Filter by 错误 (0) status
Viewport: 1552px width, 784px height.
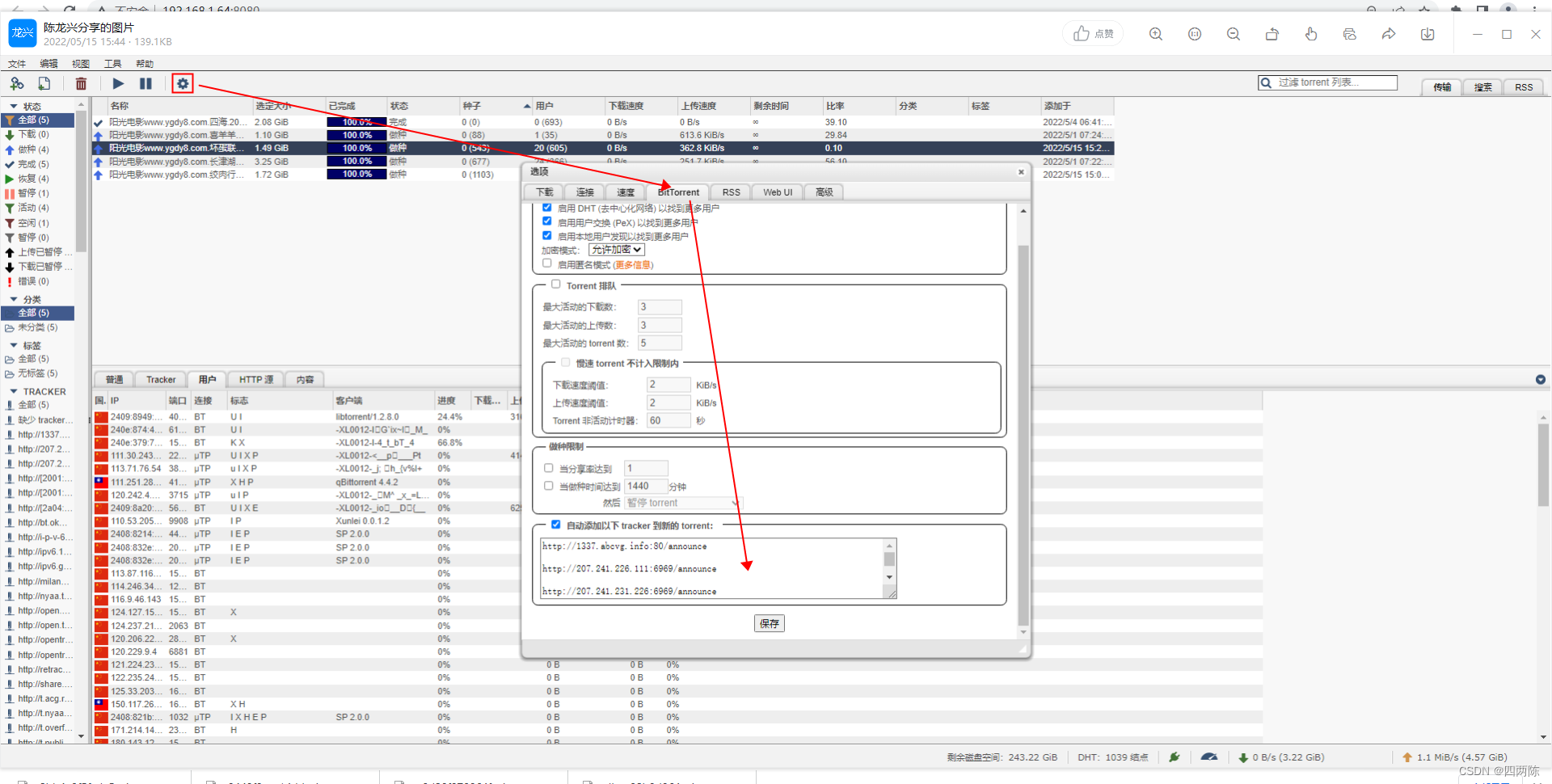(32, 281)
